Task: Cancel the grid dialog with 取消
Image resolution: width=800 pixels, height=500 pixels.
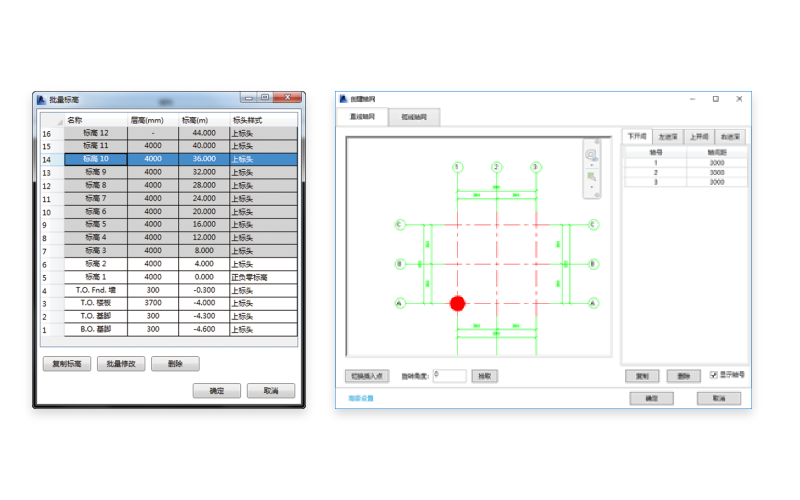Action: tap(719, 398)
